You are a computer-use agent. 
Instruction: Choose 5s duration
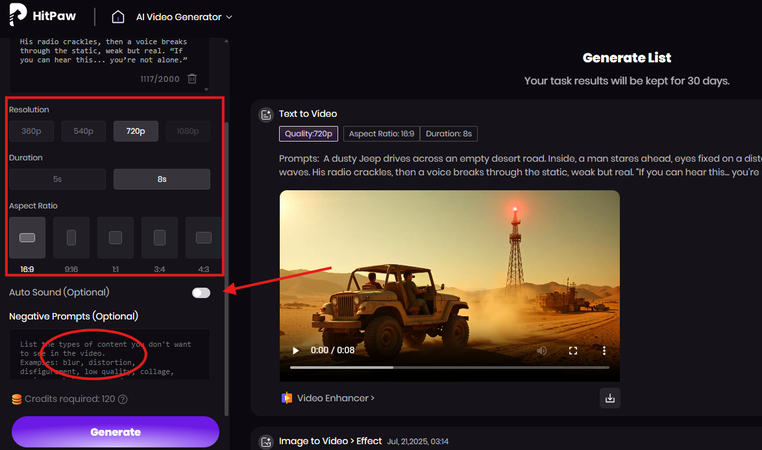pyautogui.click(x=57, y=179)
